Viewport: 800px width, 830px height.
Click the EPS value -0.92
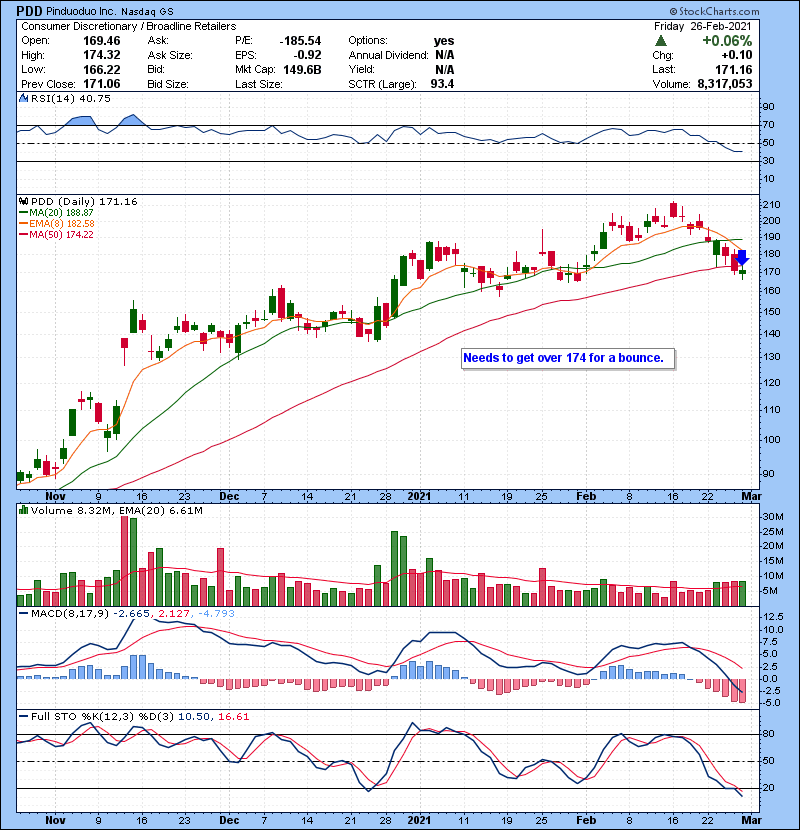point(308,55)
